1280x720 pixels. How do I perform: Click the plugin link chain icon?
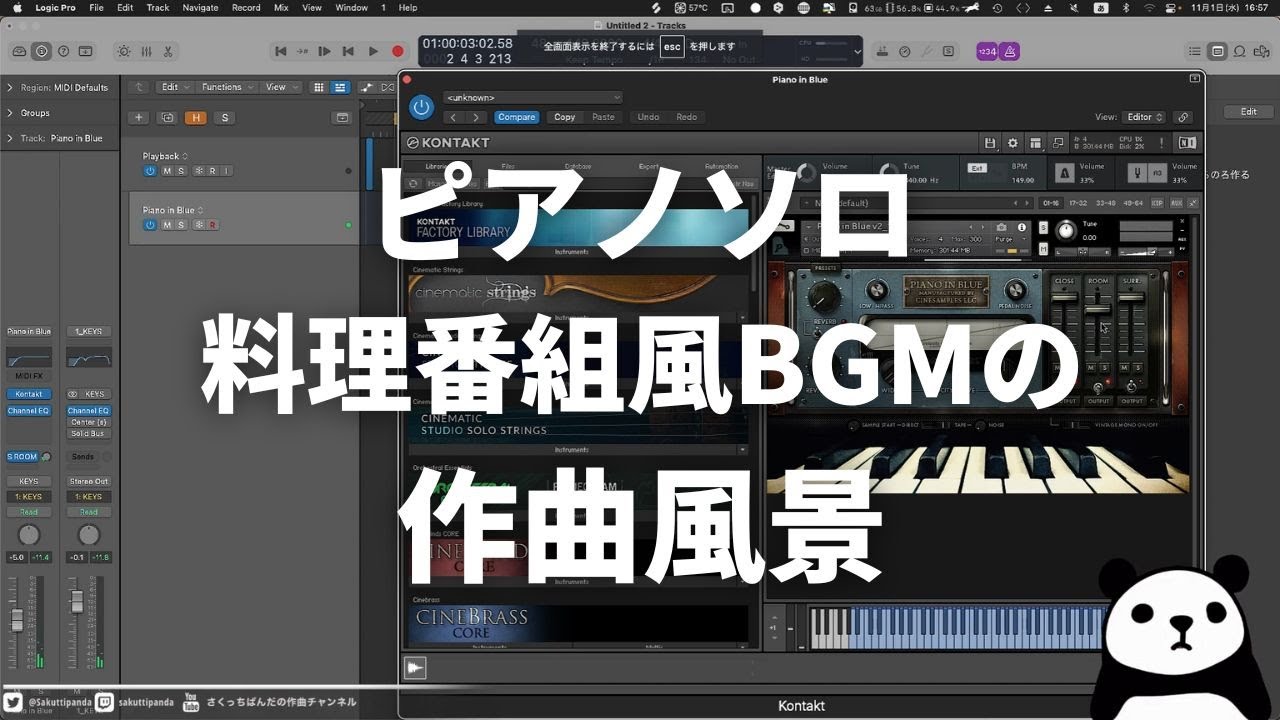(x=1182, y=117)
